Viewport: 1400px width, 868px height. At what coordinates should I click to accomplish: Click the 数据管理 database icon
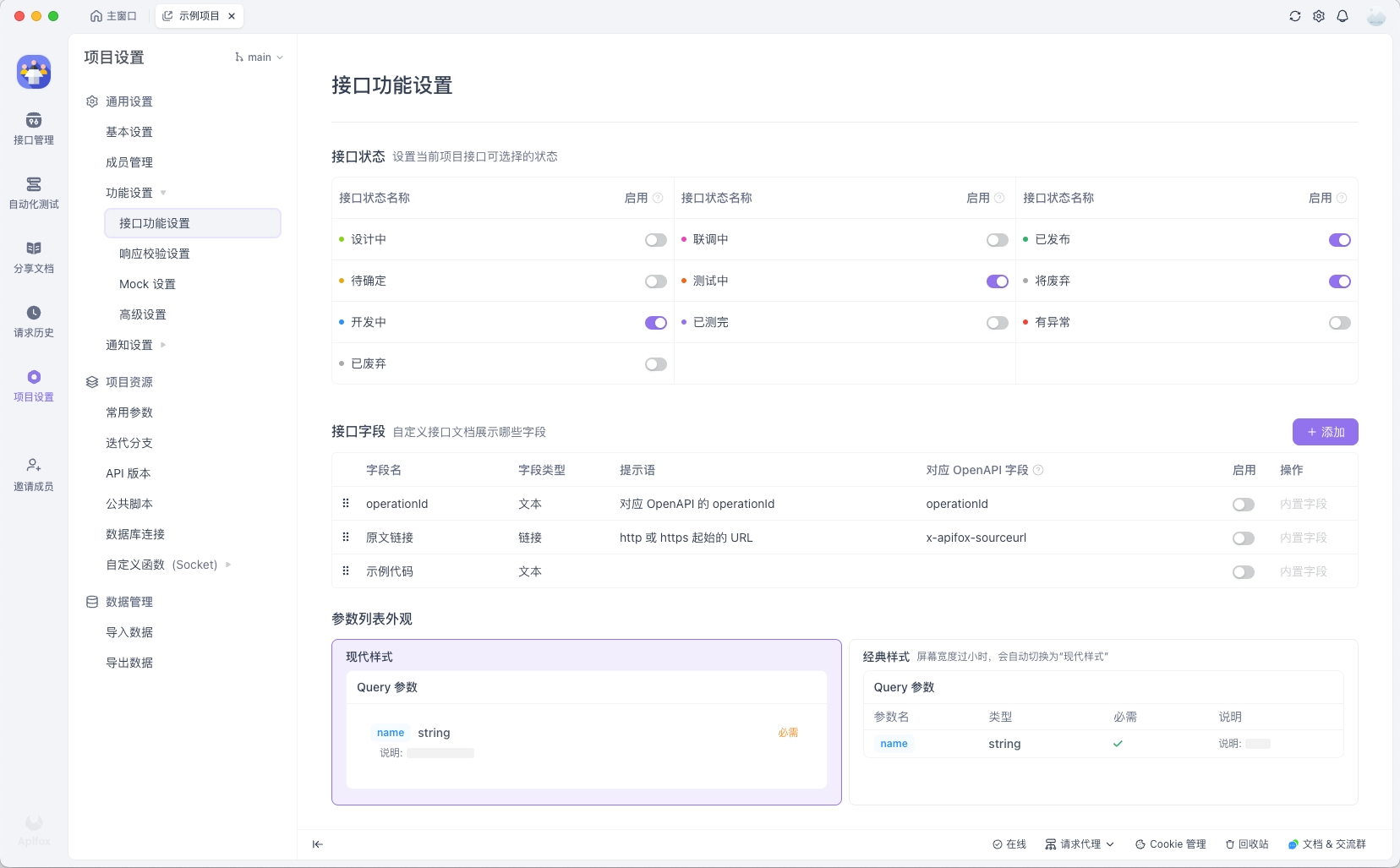tap(92, 602)
